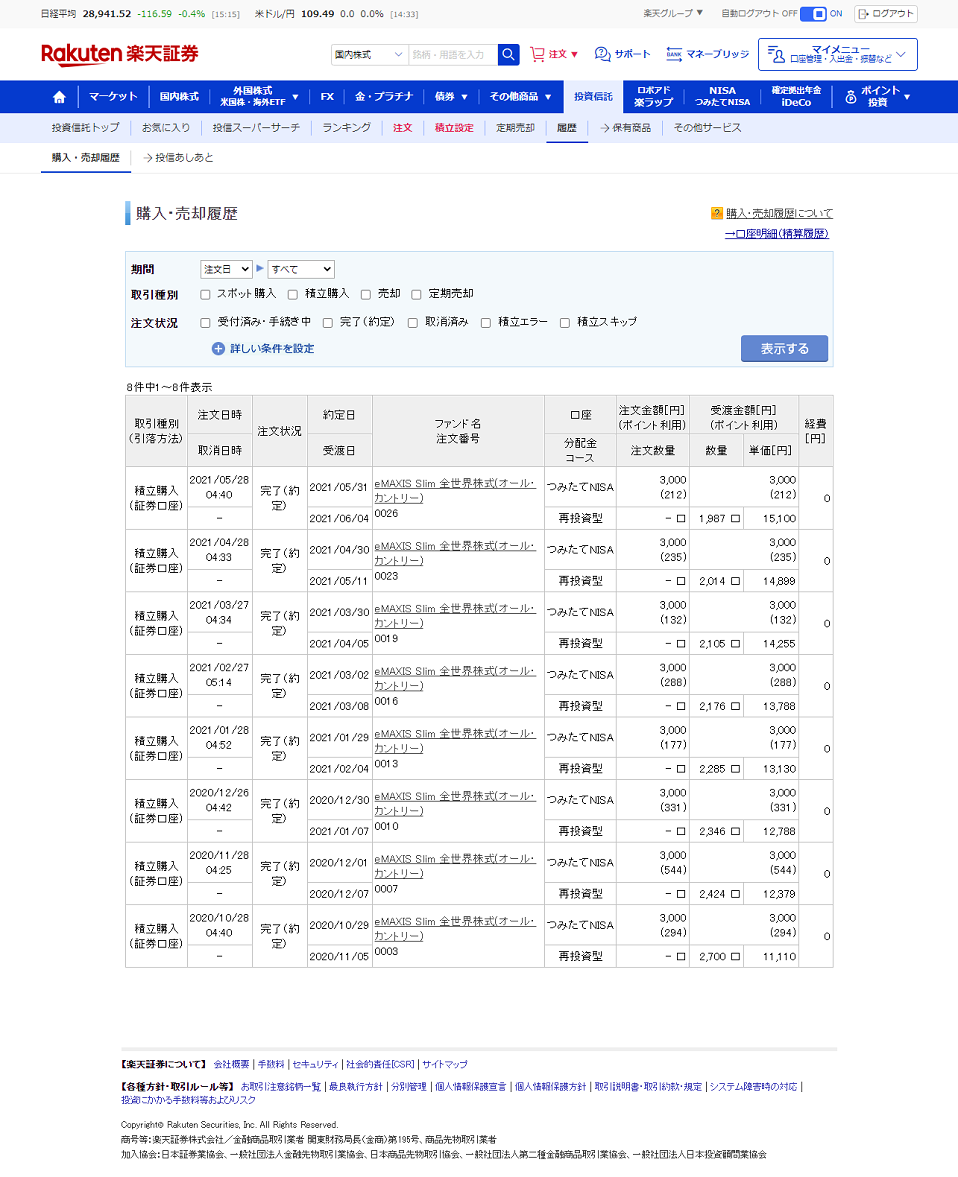Select 確定拠出年金 iDeCo tab
958x1177 pixels.
pos(796,97)
